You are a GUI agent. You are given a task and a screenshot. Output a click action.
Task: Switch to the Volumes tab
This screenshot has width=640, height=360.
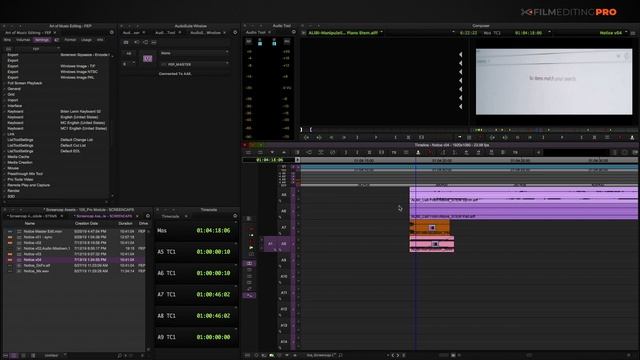23,40
